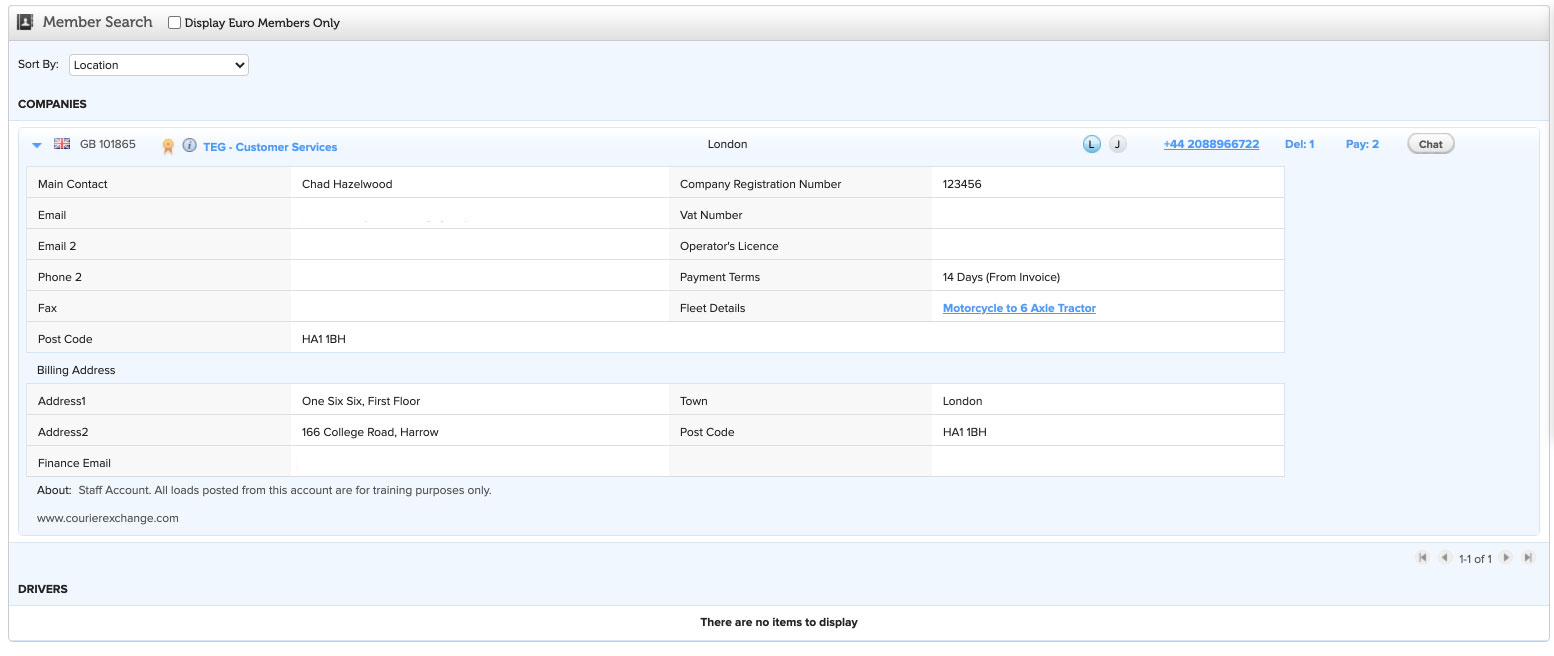This screenshot has width=1554, height=656.
Task: Open Motorcycle to 6 Axle Tractor link
Action: (1019, 308)
